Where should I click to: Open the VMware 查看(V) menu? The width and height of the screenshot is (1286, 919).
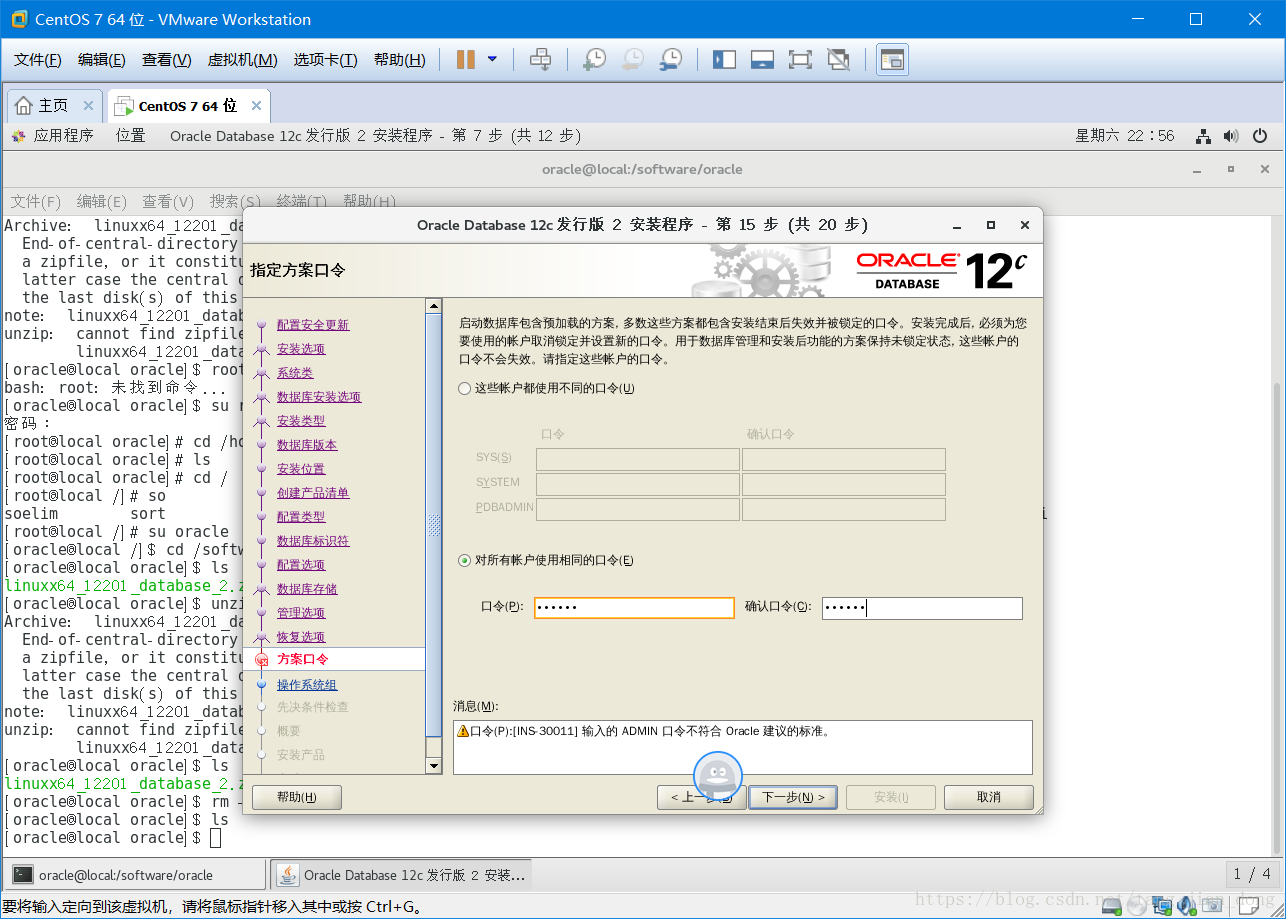click(167, 60)
